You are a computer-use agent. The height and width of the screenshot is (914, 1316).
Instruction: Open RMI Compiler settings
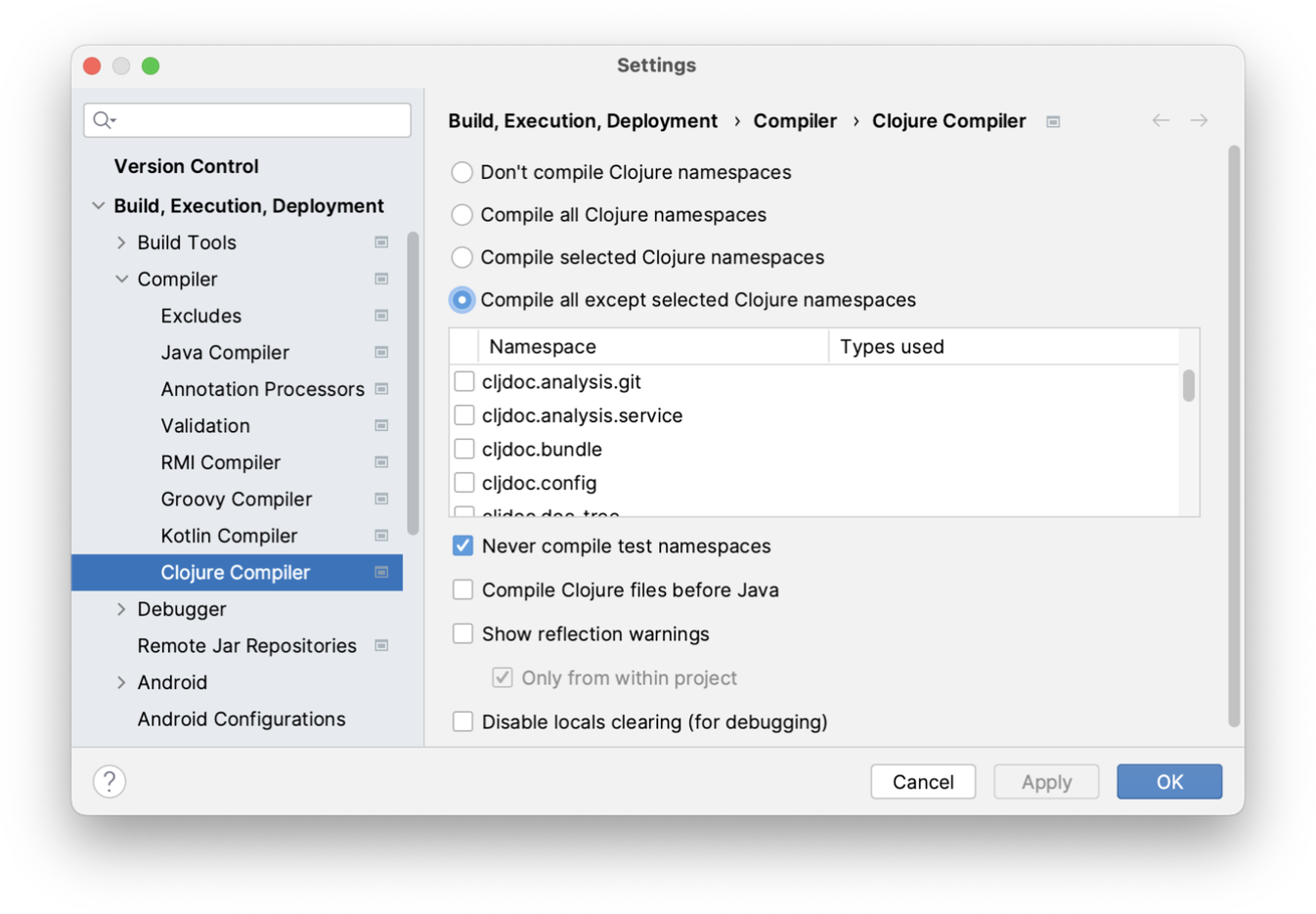[220, 462]
